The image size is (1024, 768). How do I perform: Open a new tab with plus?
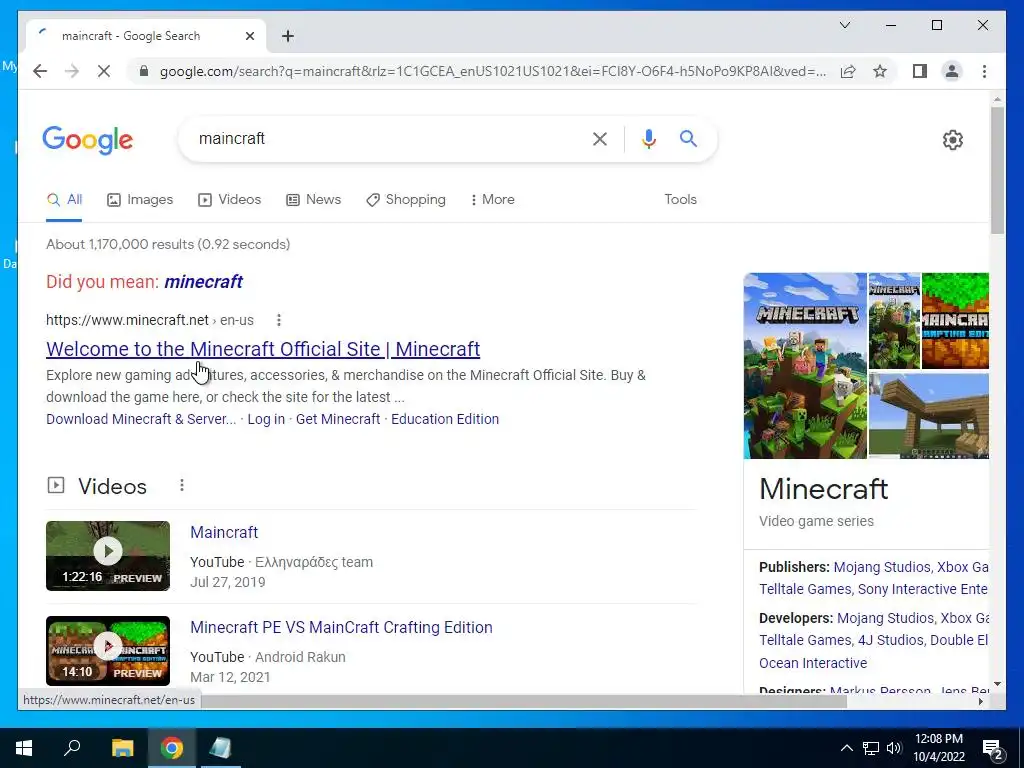click(288, 36)
